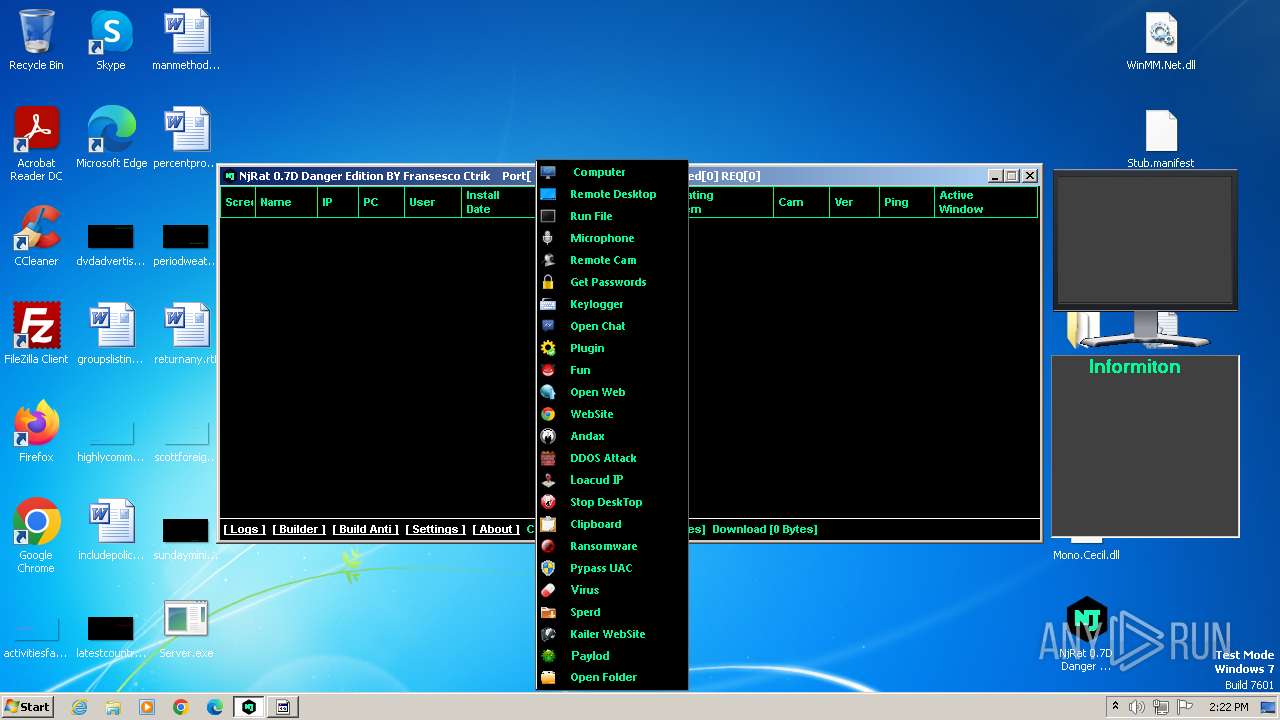
Task: Click the PC column header
Action: tap(382, 202)
